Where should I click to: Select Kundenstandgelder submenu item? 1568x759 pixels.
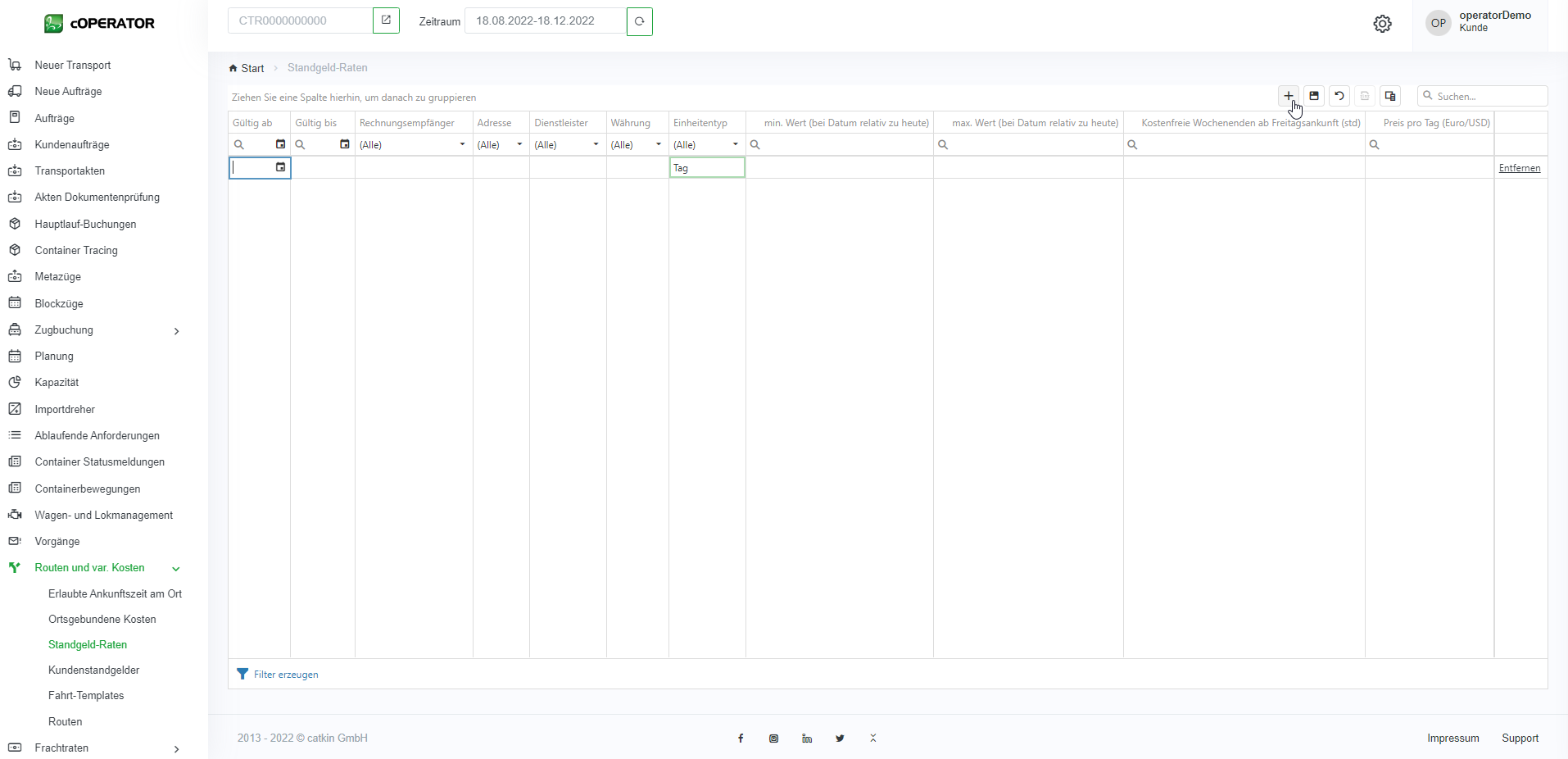93,670
